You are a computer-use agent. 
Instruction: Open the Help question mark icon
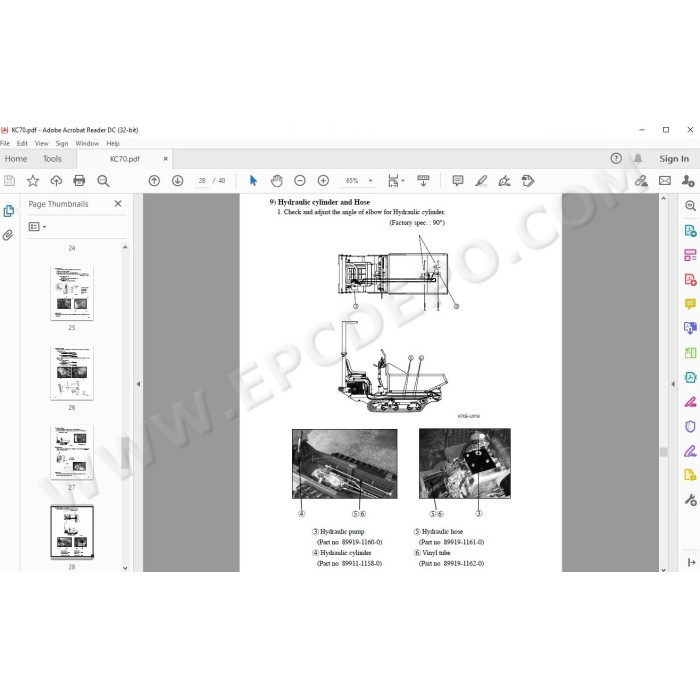[616, 158]
